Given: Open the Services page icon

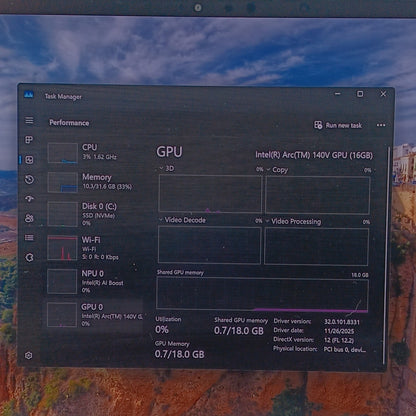Looking at the screenshot, I should pos(29,257).
